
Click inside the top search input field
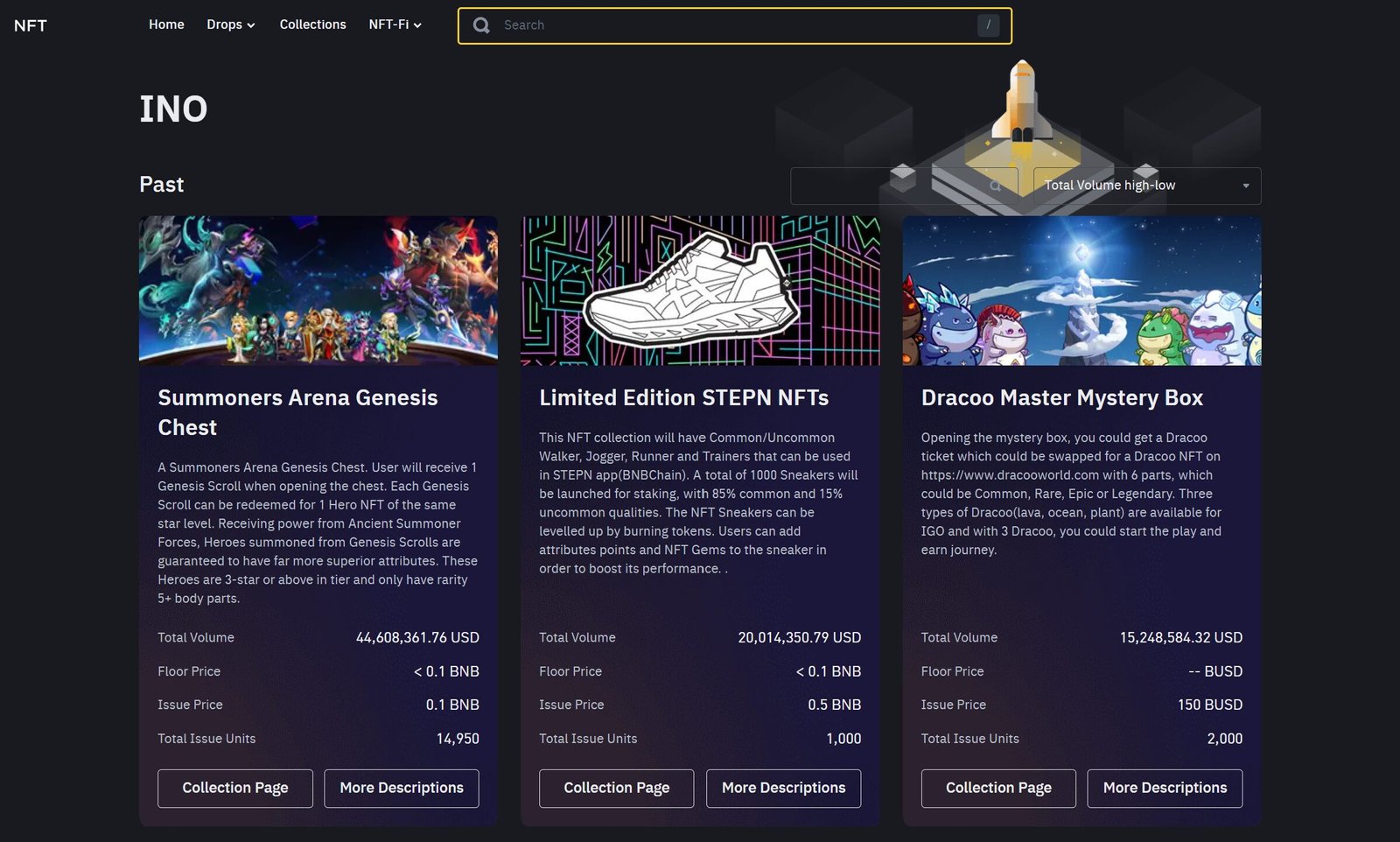coord(735,25)
